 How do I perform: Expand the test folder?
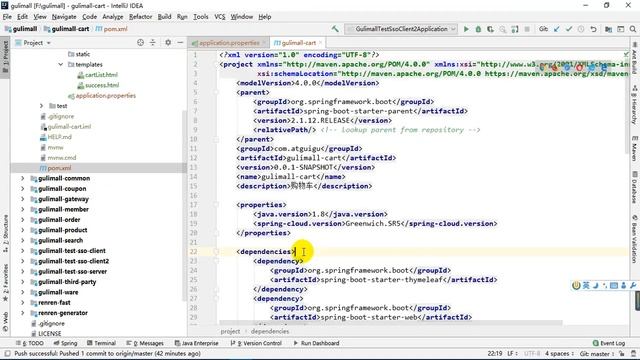(41, 106)
